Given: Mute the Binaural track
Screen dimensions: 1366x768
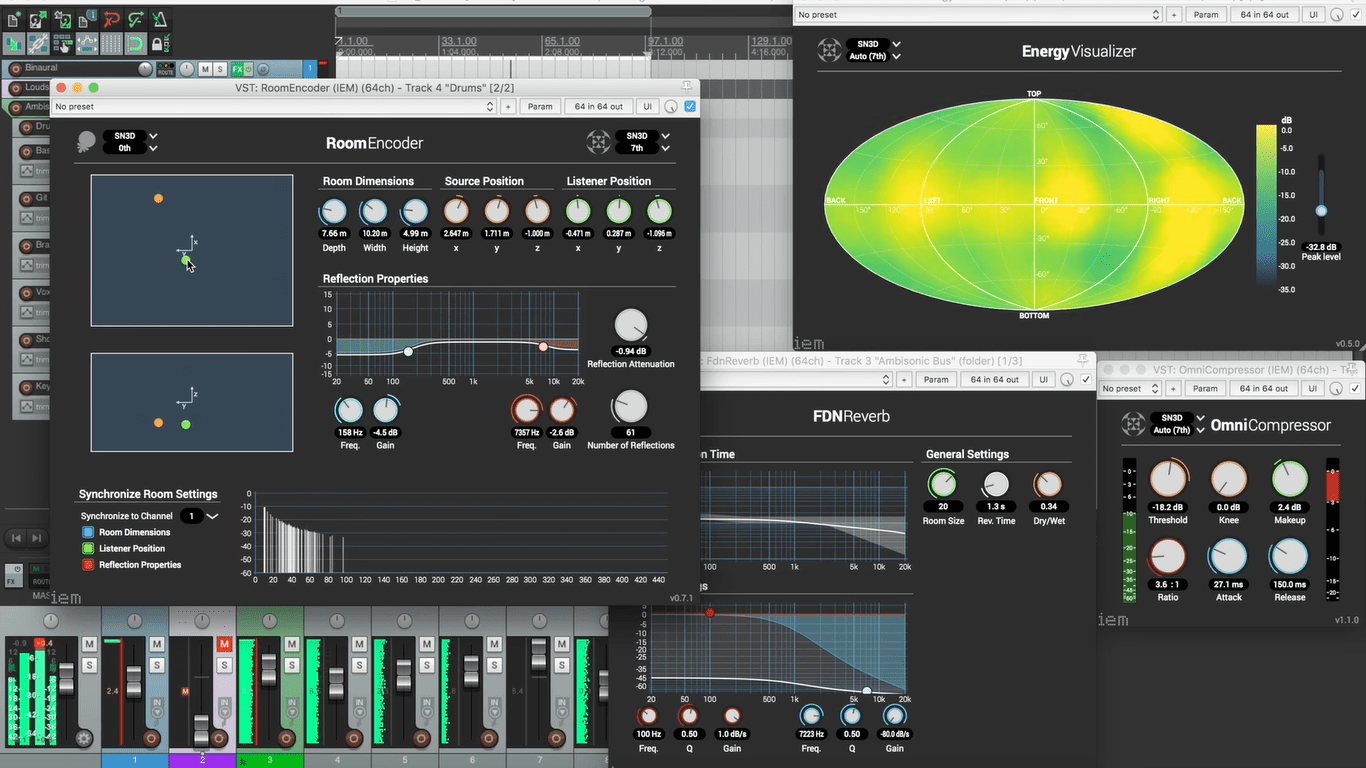Looking at the screenshot, I should click(x=205, y=69).
